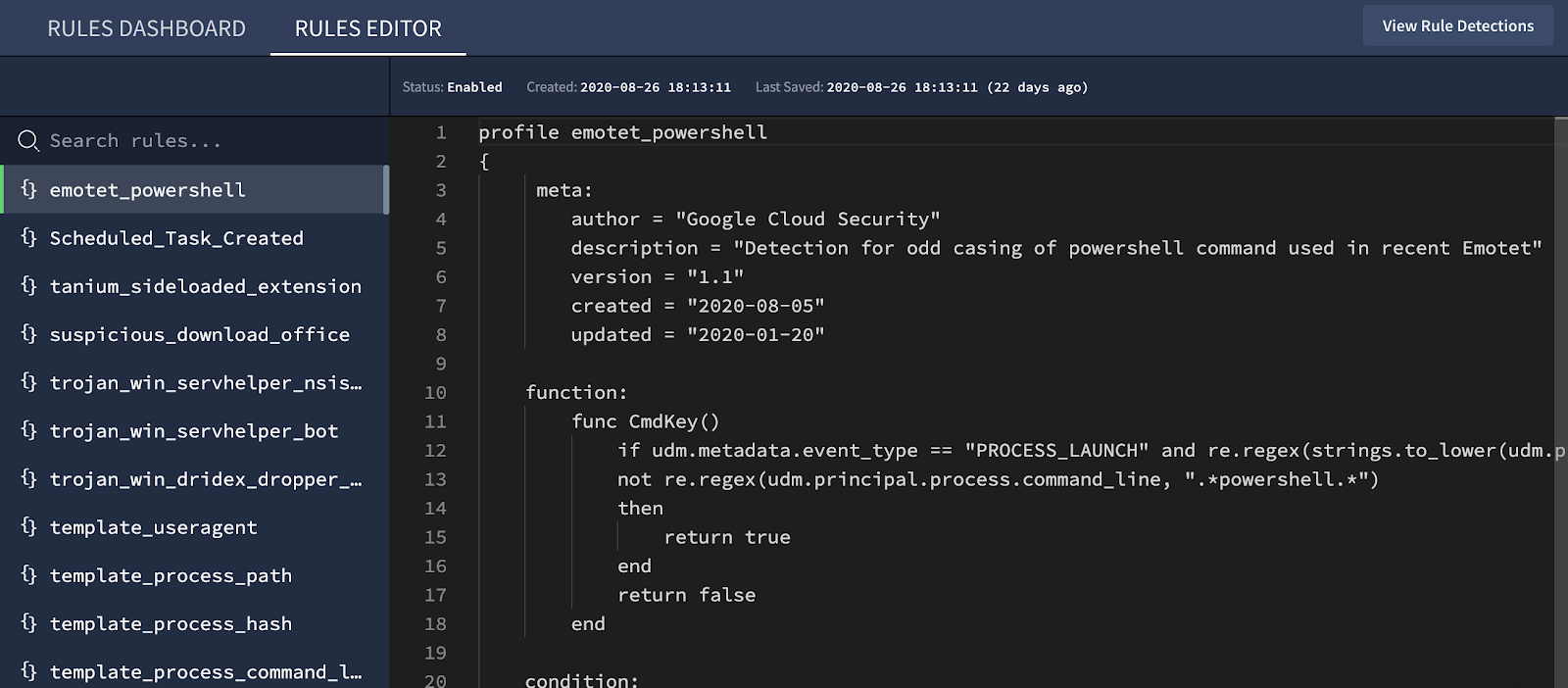This screenshot has width=1568, height=688.
Task: Click the 'not re.regex' powershell line
Action: [x=998, y=479]
